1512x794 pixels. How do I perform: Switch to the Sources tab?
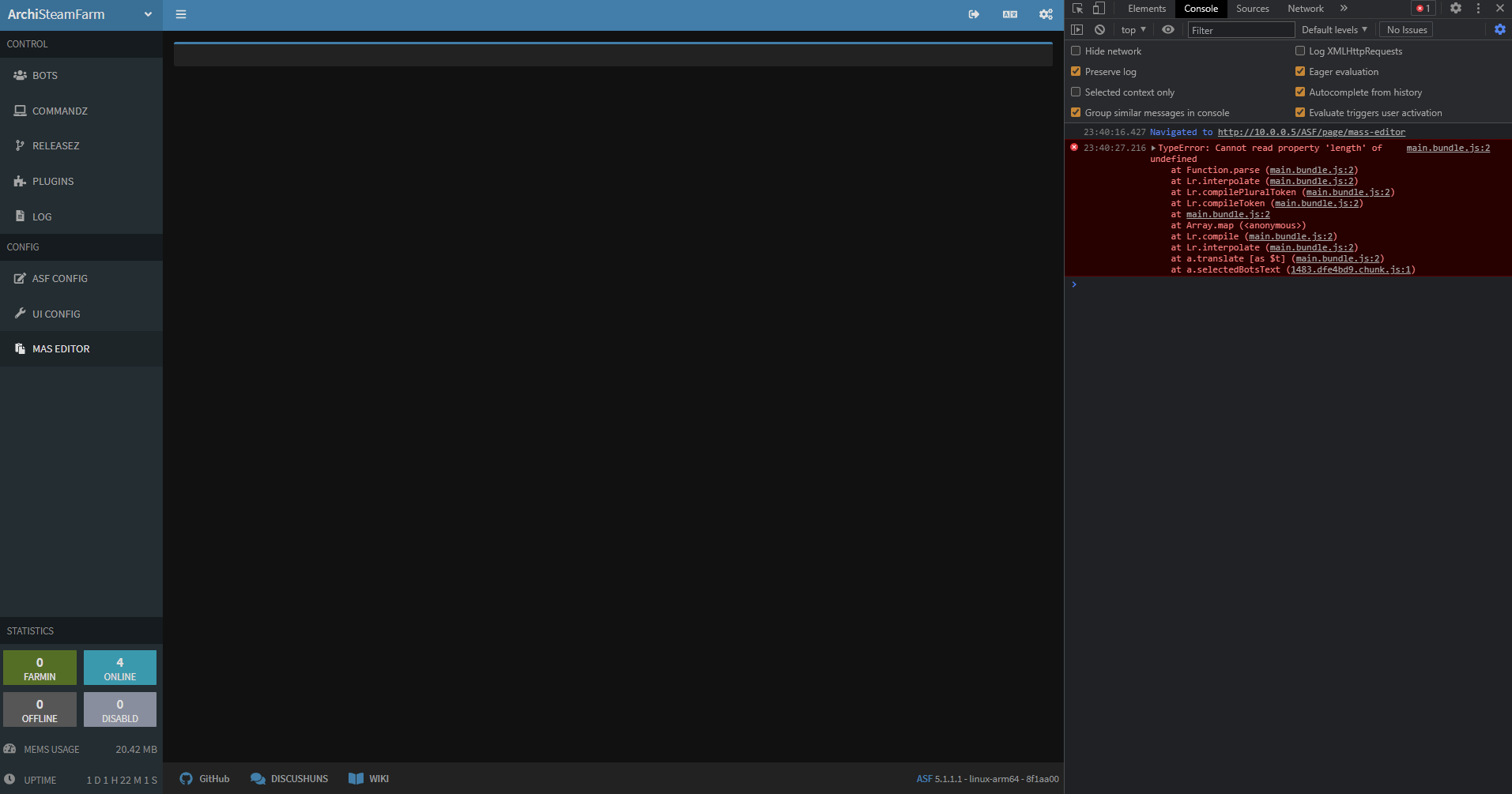pyautogui.click(x=1251, y=8)
